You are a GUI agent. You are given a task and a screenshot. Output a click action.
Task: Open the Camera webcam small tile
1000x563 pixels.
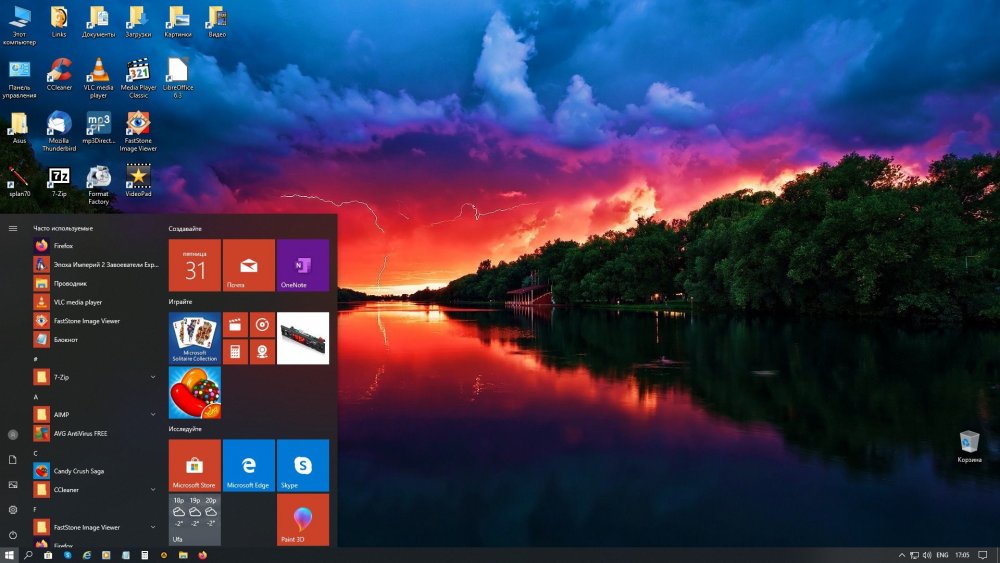[x=262, y=351]
